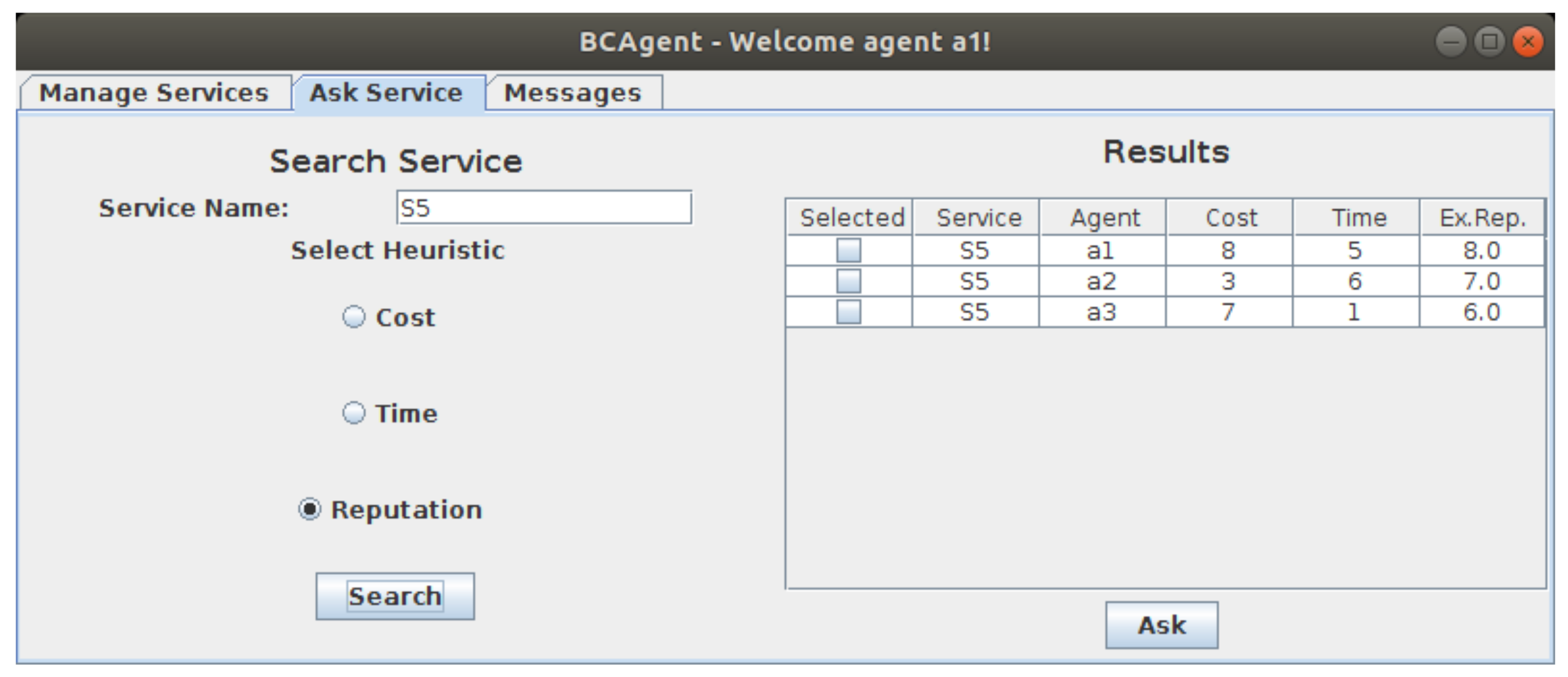Maximize the BCAgent window
This screenshot has height=677, width=1568.
[1489, 42]
